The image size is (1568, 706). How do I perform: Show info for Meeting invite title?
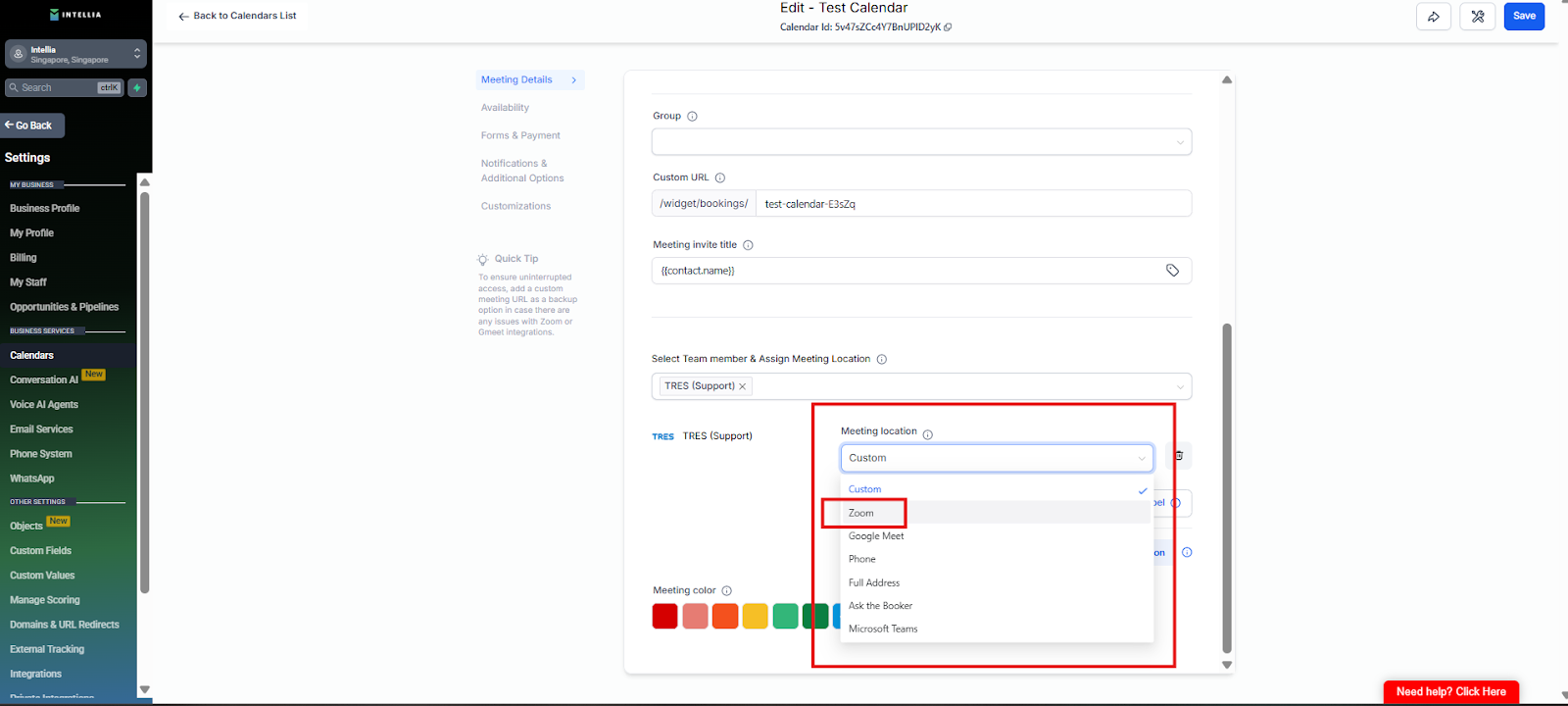[x=748, y=245]
